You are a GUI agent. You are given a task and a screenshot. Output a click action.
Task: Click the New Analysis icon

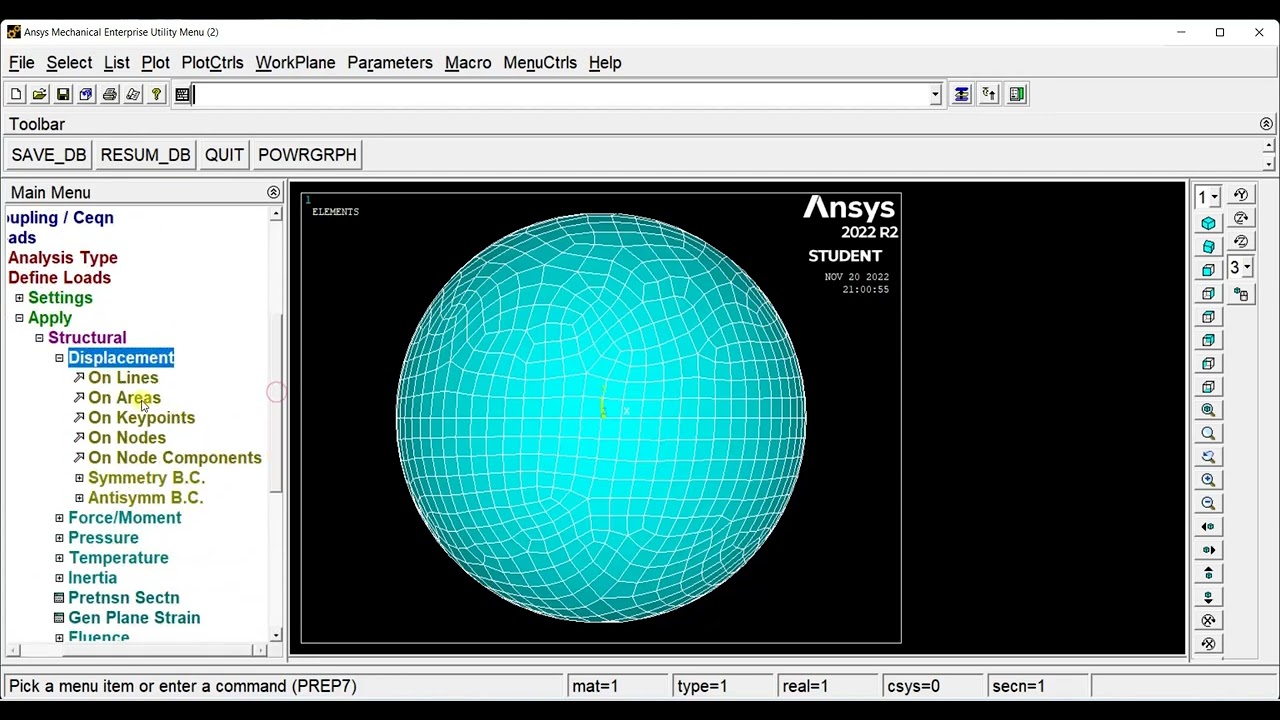pyautogui.click(x=16, y=94)
